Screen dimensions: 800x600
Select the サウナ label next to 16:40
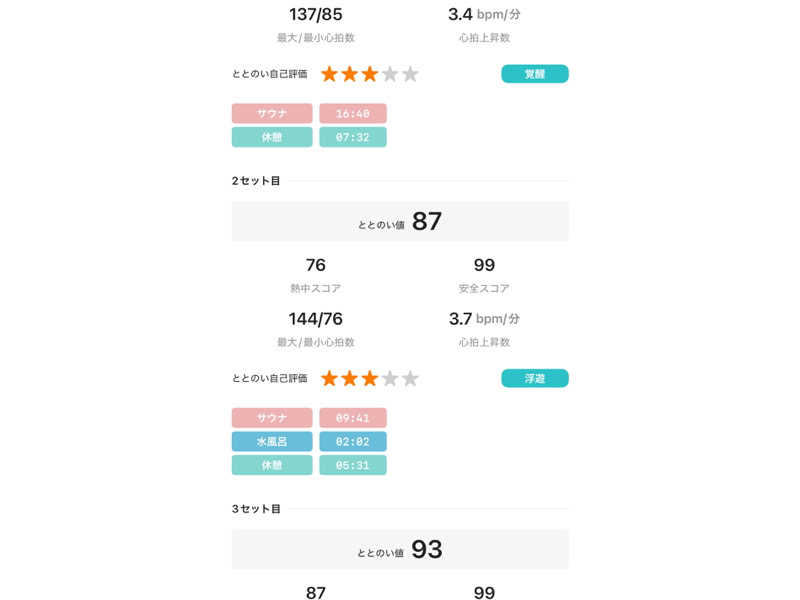click(x=272, y=114)
